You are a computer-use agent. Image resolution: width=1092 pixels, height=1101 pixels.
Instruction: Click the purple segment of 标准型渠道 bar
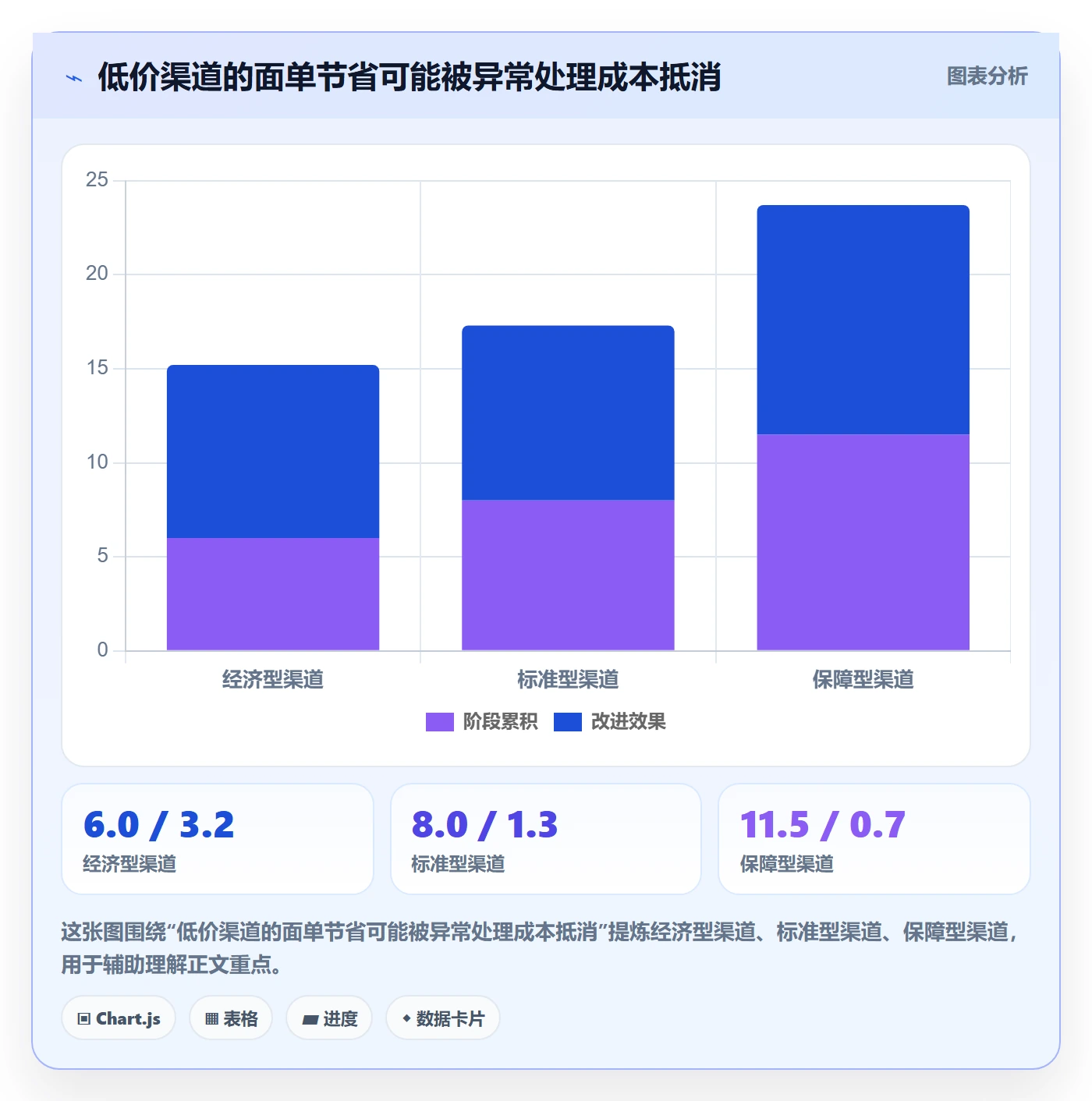click(x=568, y=575)
